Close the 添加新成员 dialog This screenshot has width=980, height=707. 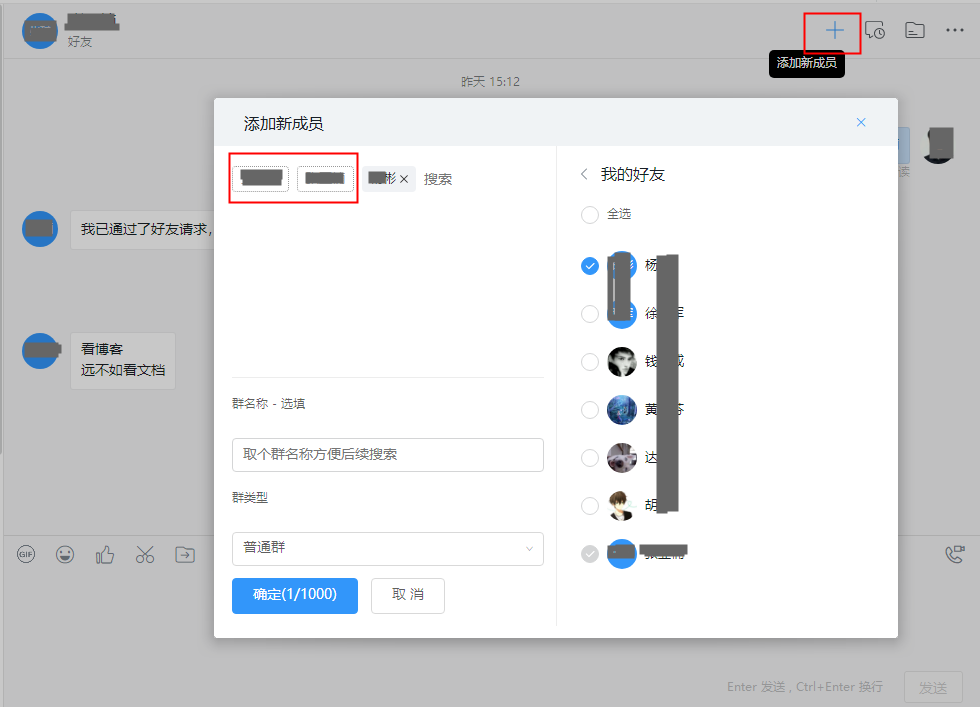[x=861, y=122]
